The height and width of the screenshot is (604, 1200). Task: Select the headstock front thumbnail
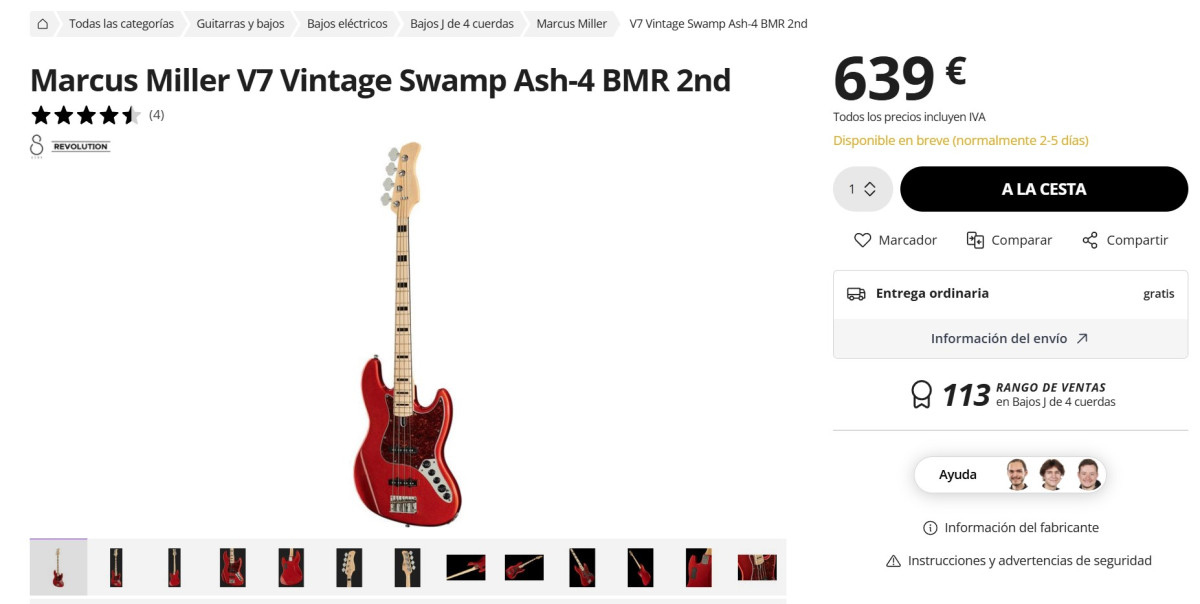349,567
